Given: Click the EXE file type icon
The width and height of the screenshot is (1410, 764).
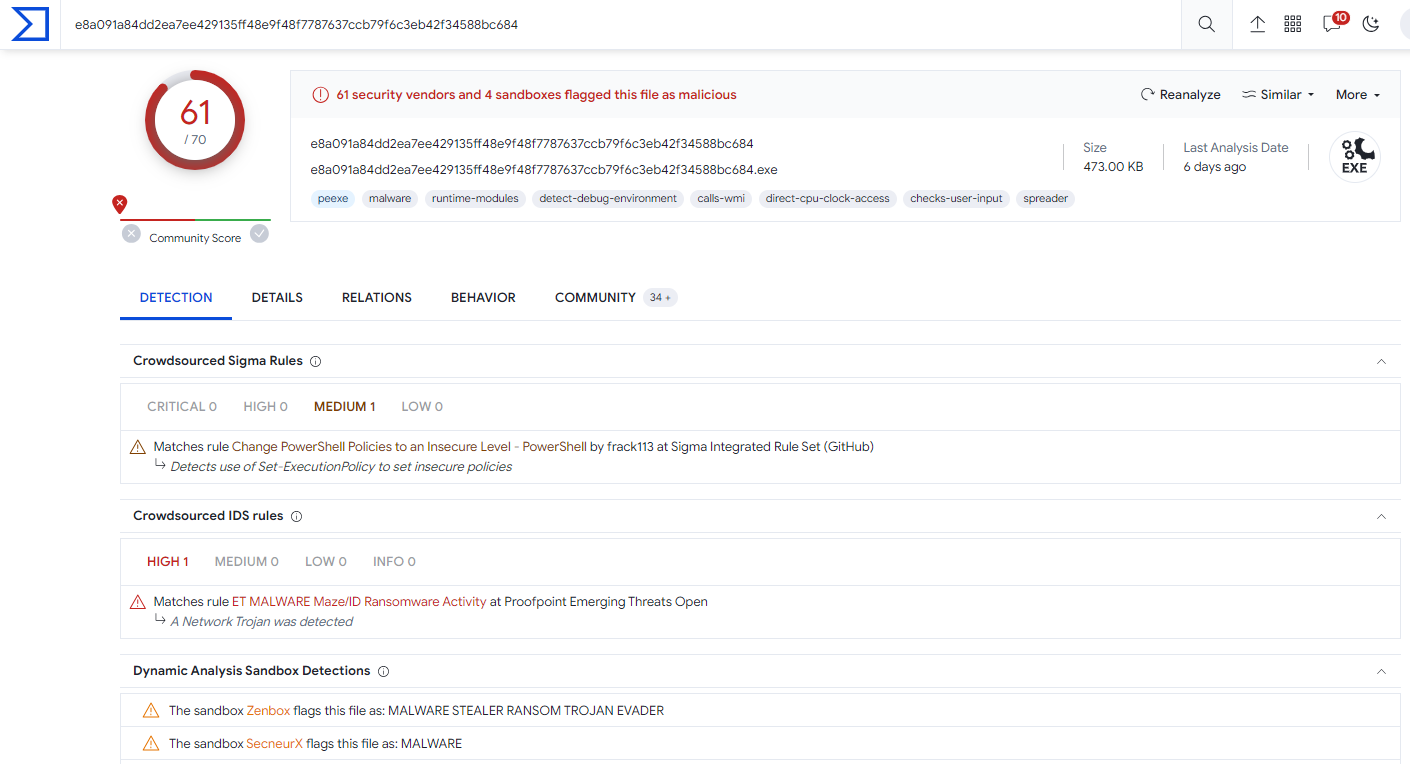Looking at the screenshot, I should coord(1354,157).
